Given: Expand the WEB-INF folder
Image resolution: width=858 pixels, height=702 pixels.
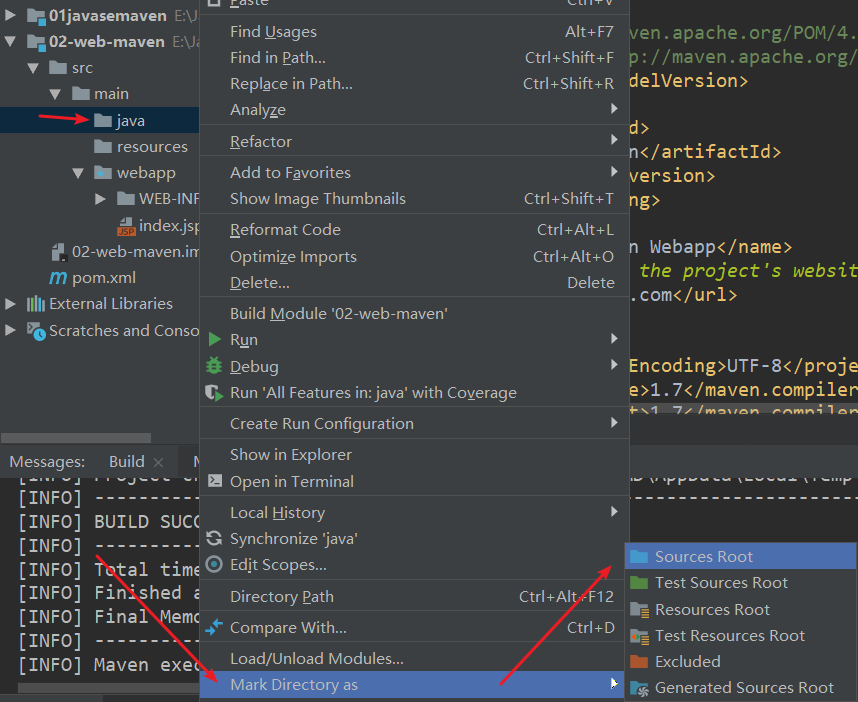Looking at the screenshot, I should click(x=100, y=199).
